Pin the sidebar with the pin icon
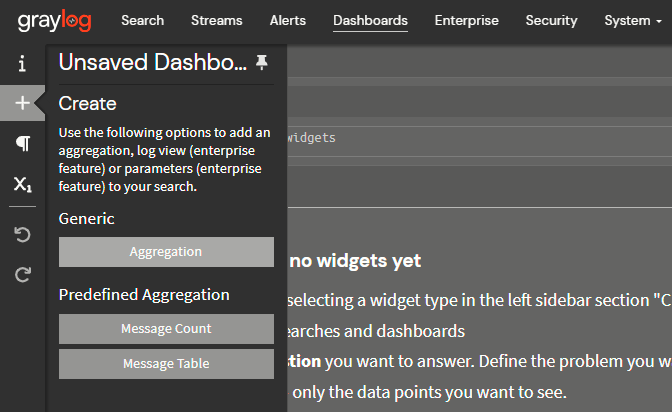672x412 pixels. [x=262, y=63]
